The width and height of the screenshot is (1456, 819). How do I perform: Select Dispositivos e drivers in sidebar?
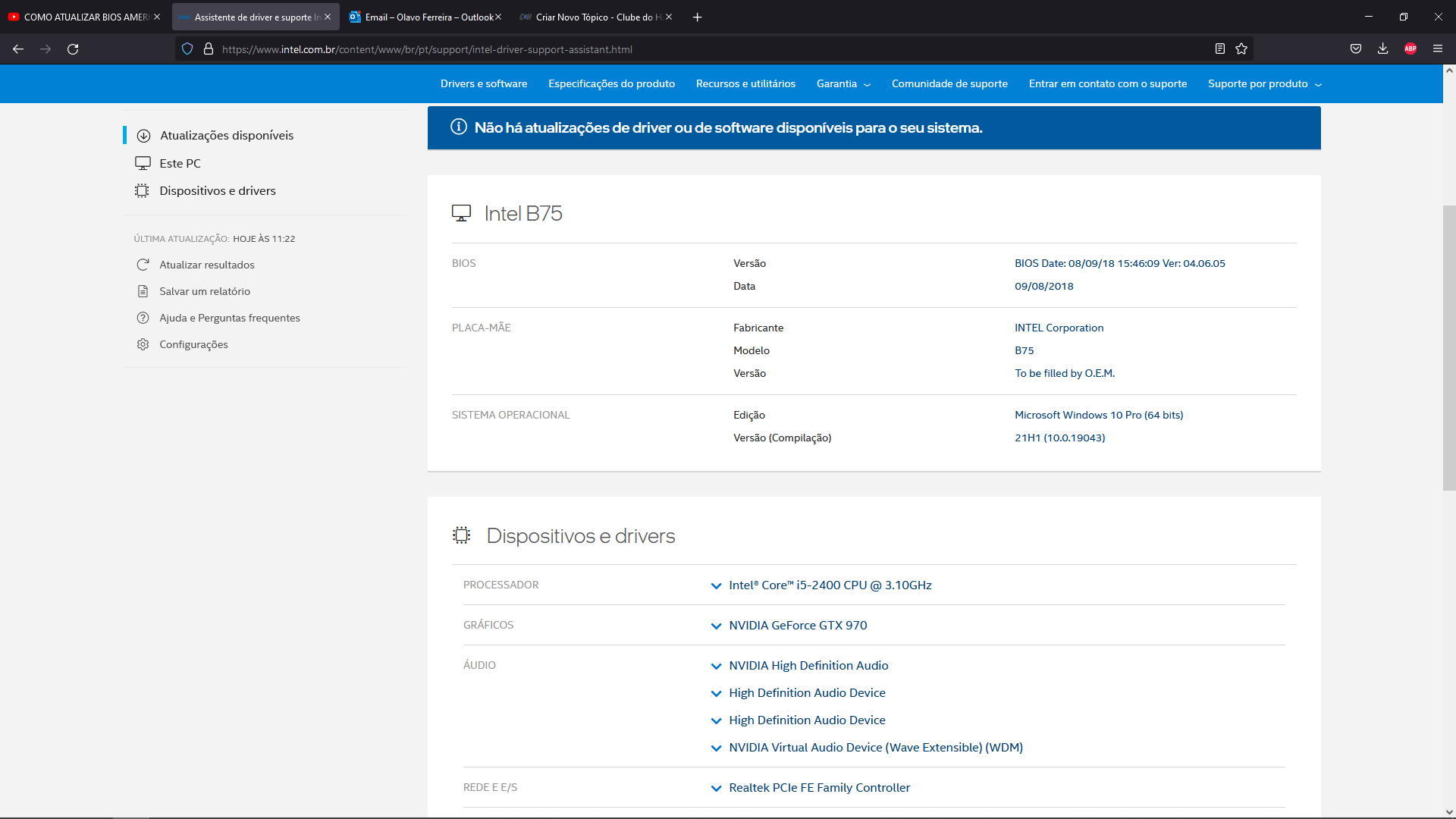coord(217,191)
